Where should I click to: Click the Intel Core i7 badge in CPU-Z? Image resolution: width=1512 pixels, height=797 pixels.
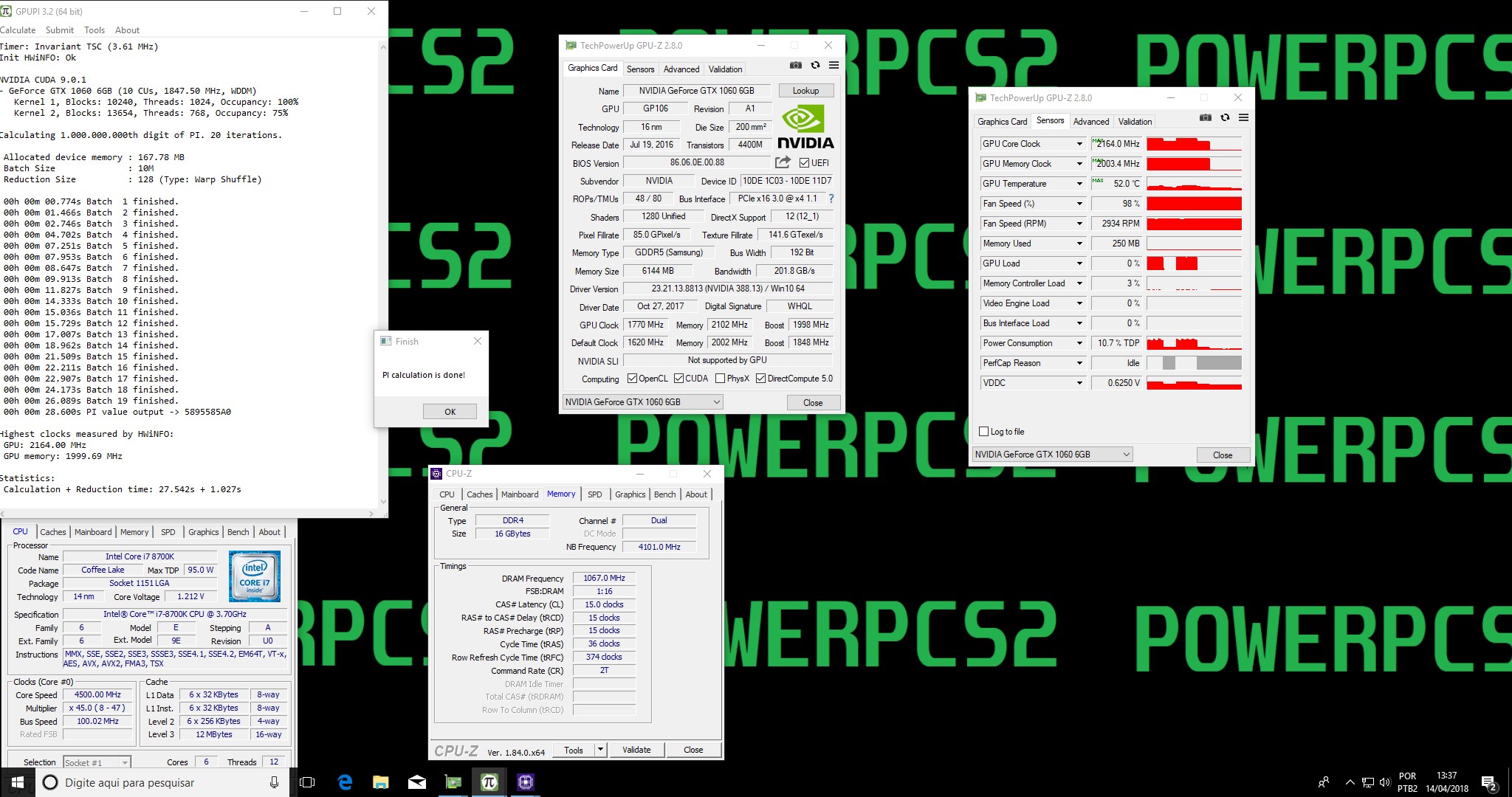tap(254, 576)
